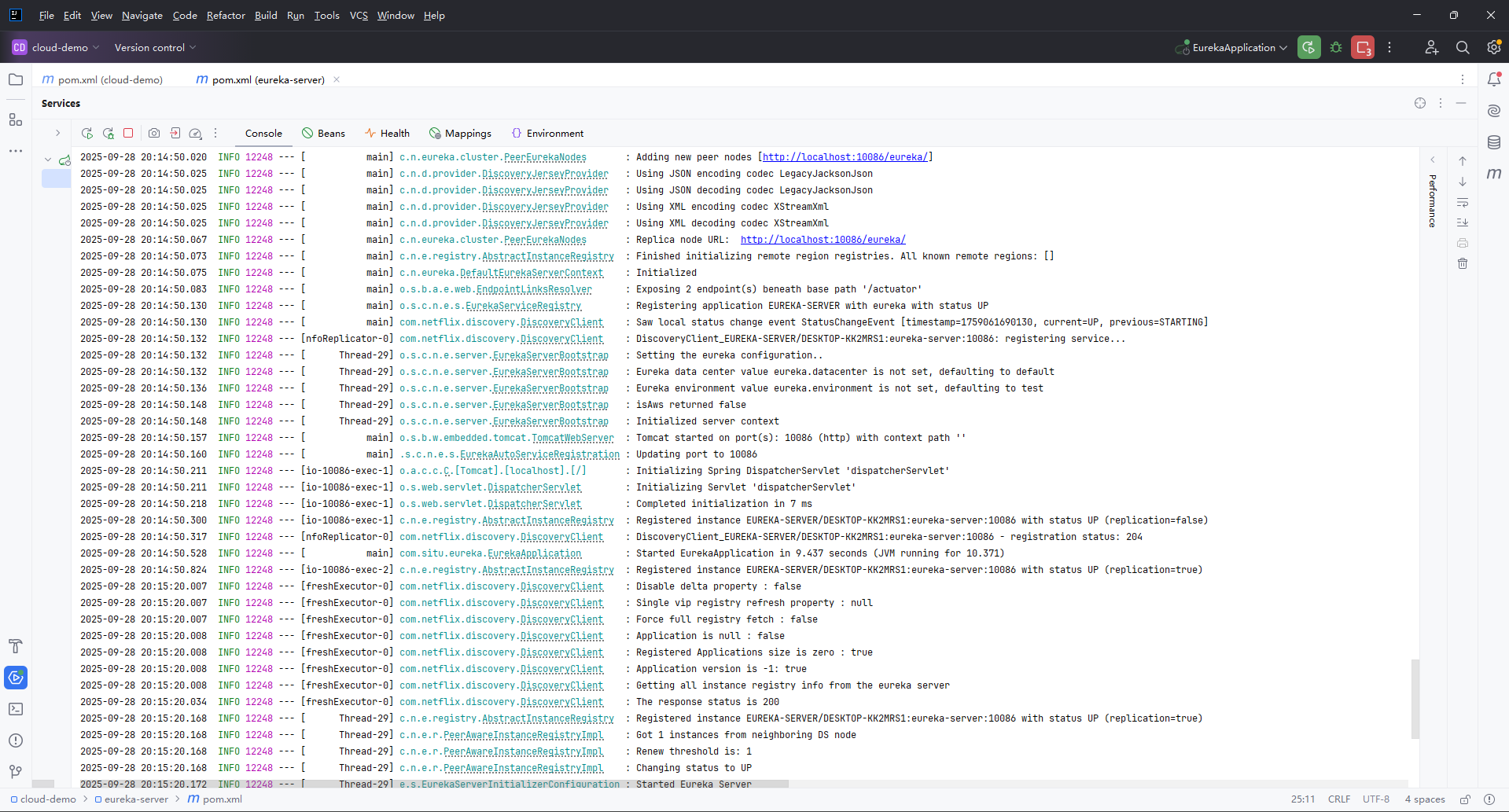
Task: Open Search Everywhere magnifier
Action: coord(1463,47)
